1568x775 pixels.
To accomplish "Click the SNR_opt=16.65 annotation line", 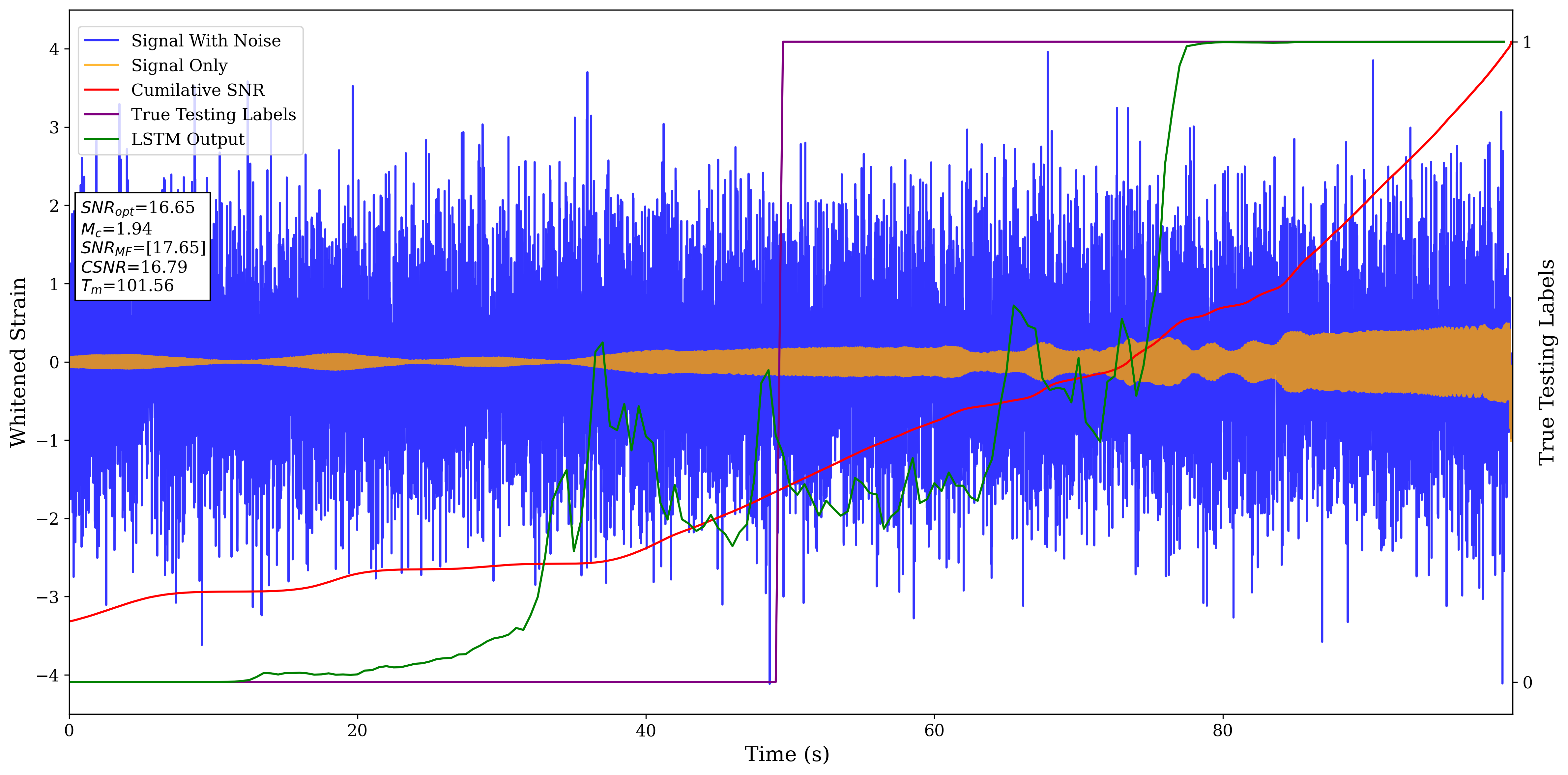I will click(x=137, y=208).
